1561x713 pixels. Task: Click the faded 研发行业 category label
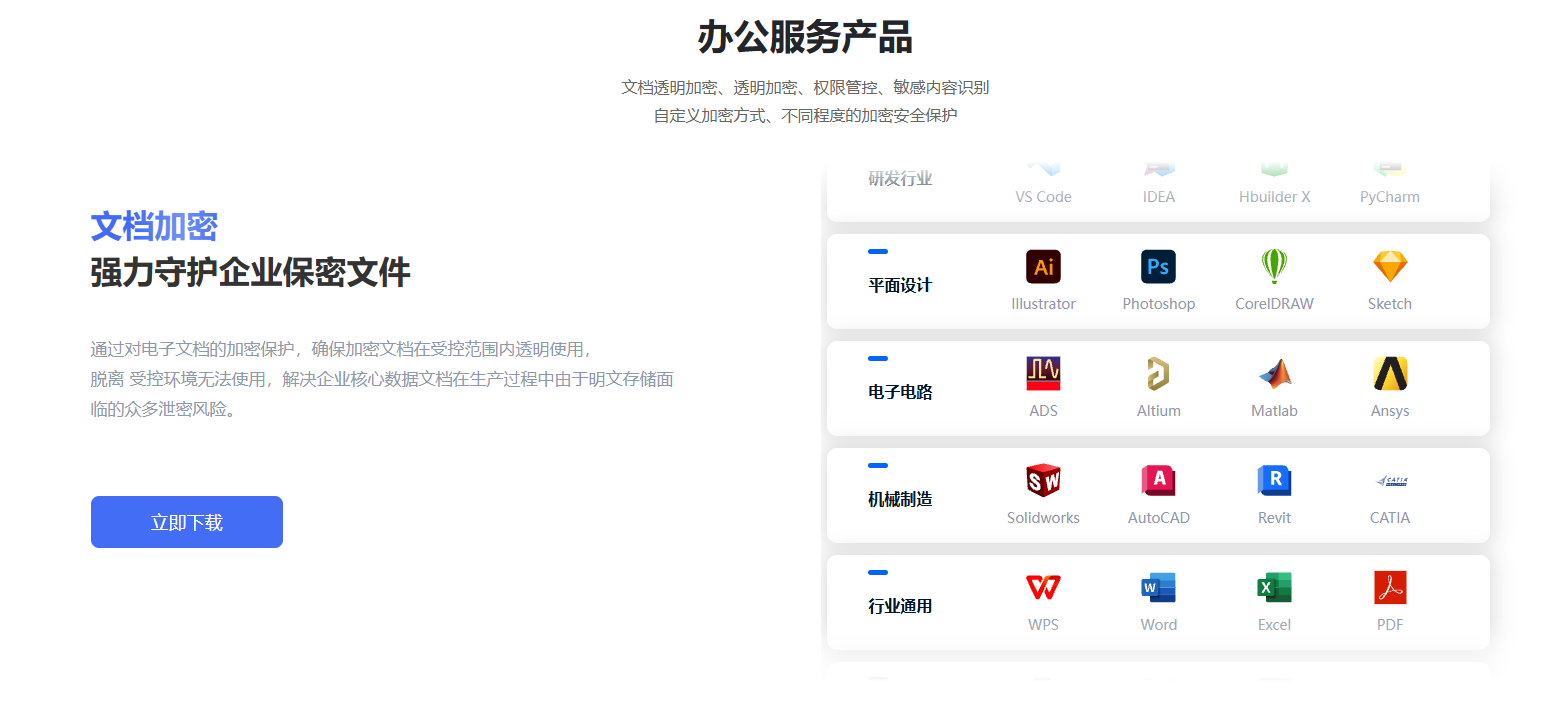coord(900,179)
